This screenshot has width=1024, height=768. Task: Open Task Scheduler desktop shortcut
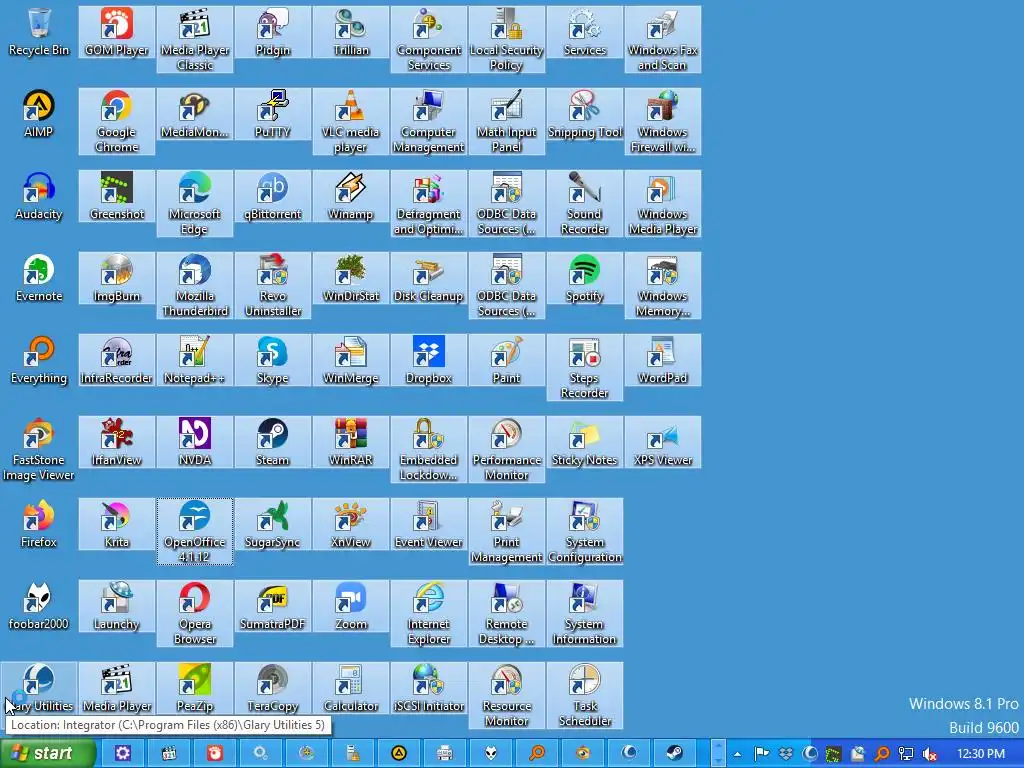tap(584, 696)
